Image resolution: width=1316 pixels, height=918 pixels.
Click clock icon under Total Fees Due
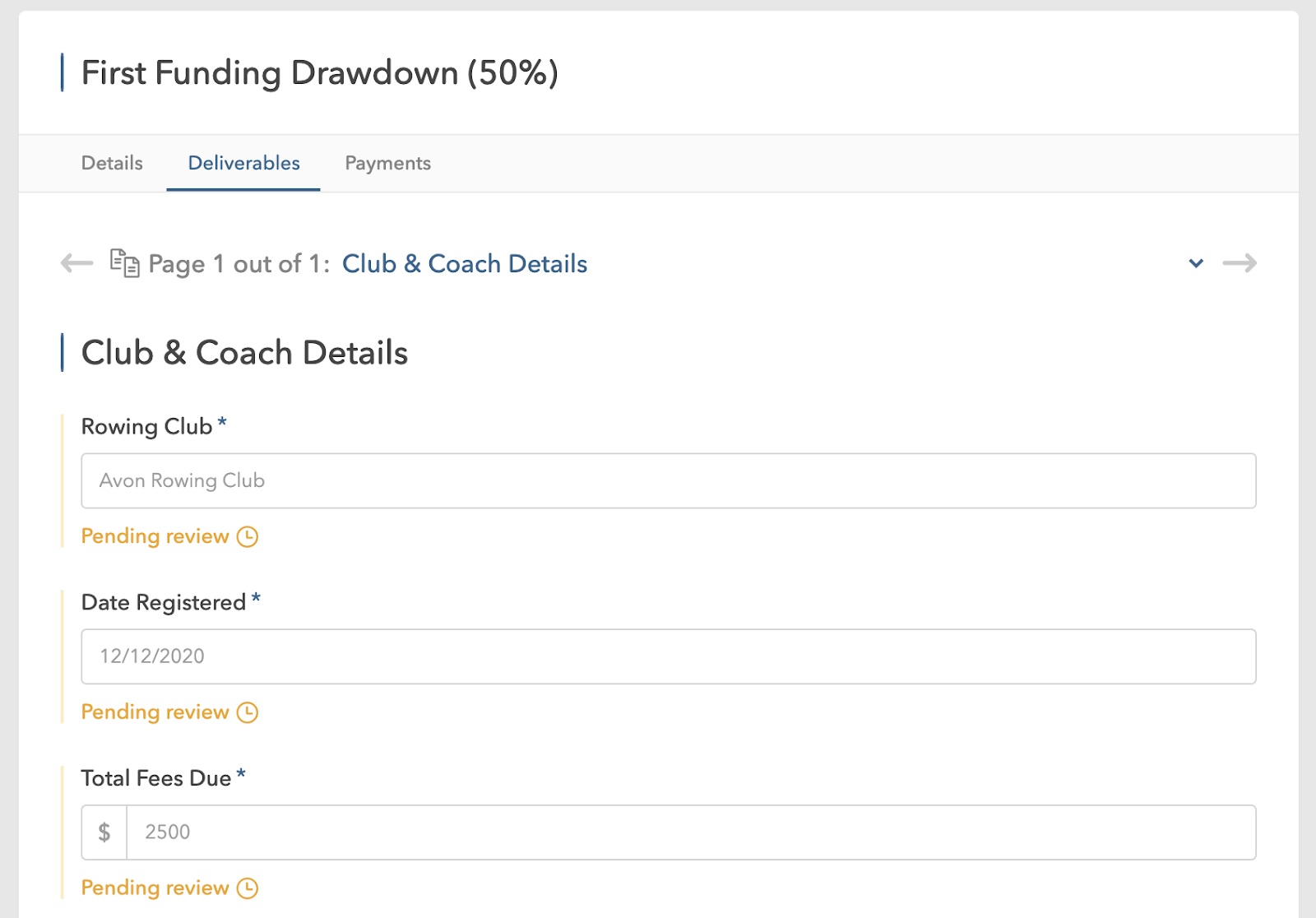[x=248, y=888]
